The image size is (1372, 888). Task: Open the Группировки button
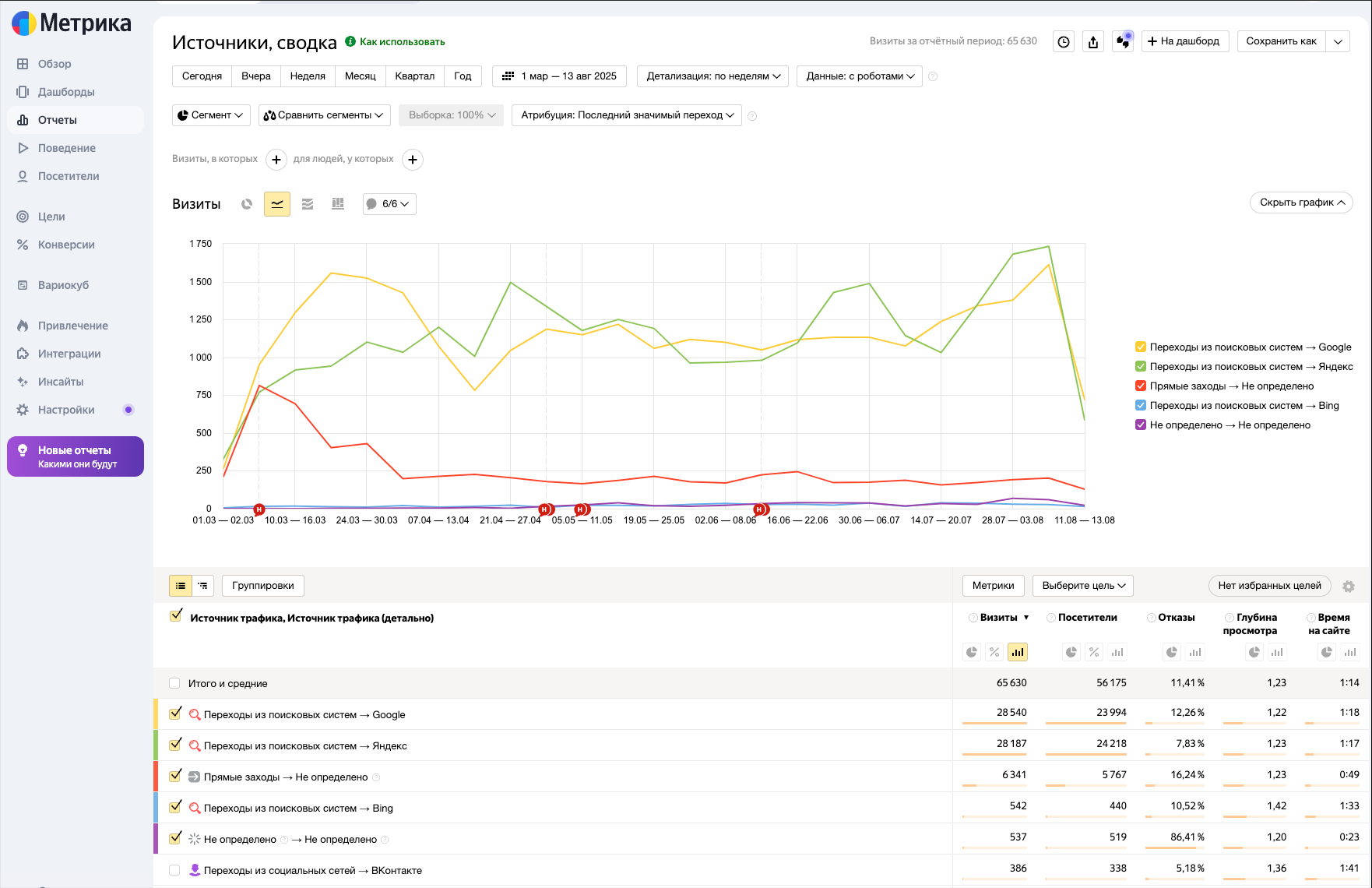coord(263,586)
